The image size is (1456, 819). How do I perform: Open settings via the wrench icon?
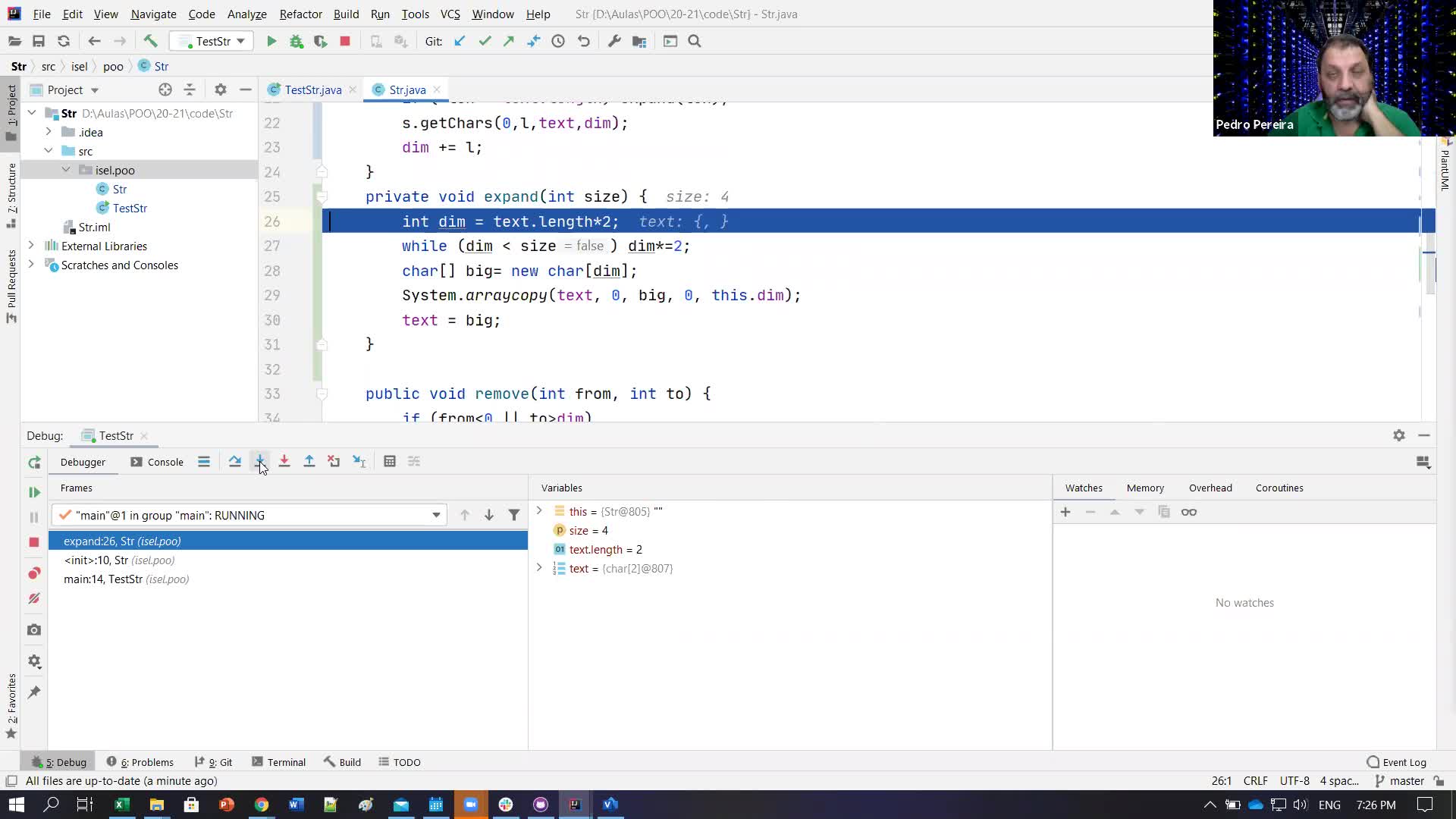614,41
